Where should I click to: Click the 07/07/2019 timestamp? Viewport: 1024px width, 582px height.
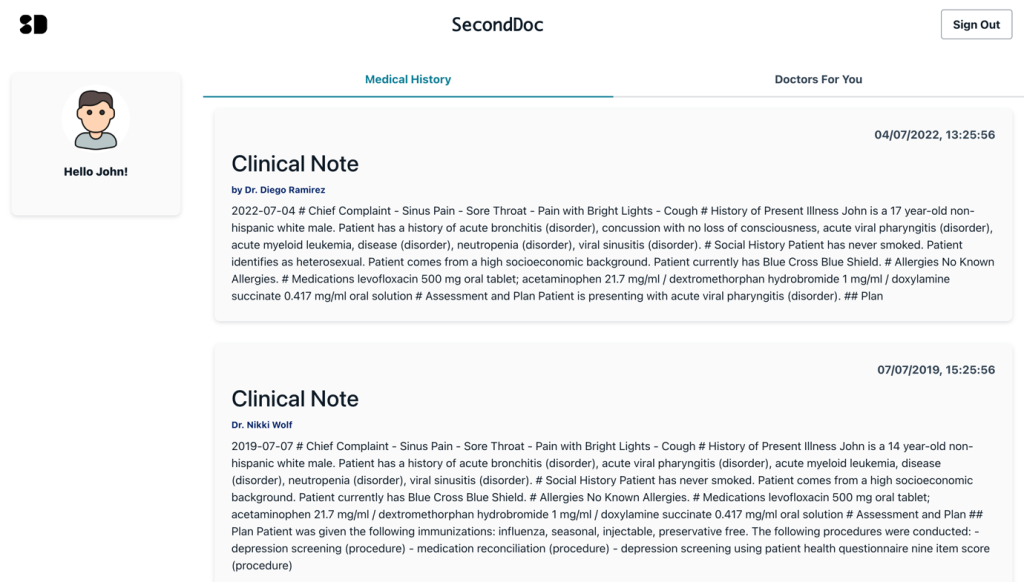point(934,369)
